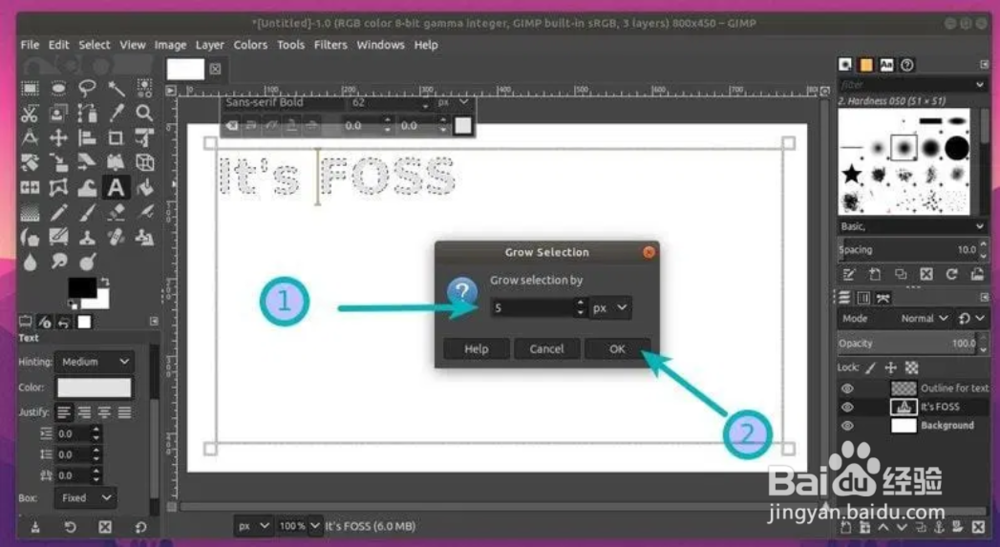Adjust the layer Opacity slider
The width and height of the screenshot is (1000, 547).
(908, 343)
